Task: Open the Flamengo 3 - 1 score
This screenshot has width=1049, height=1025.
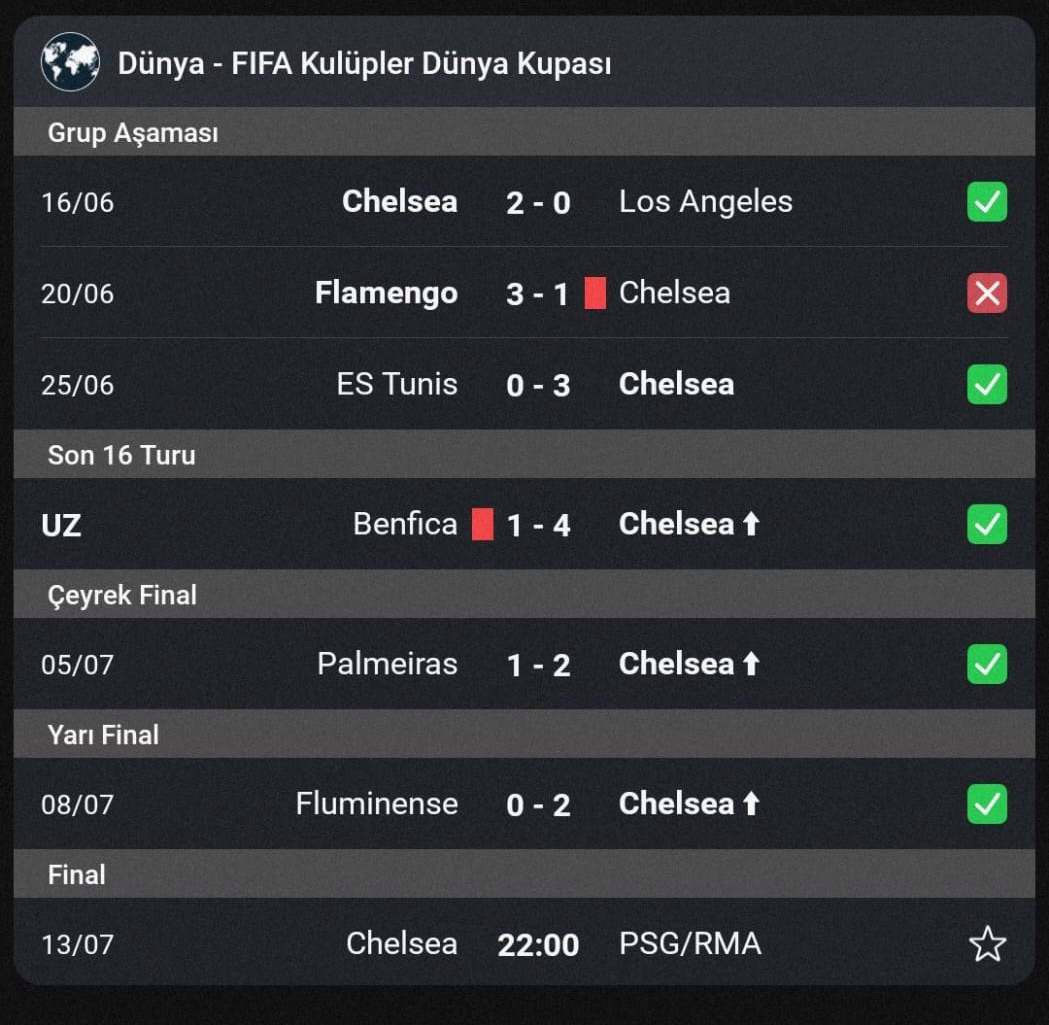Action: click(537, 294)
